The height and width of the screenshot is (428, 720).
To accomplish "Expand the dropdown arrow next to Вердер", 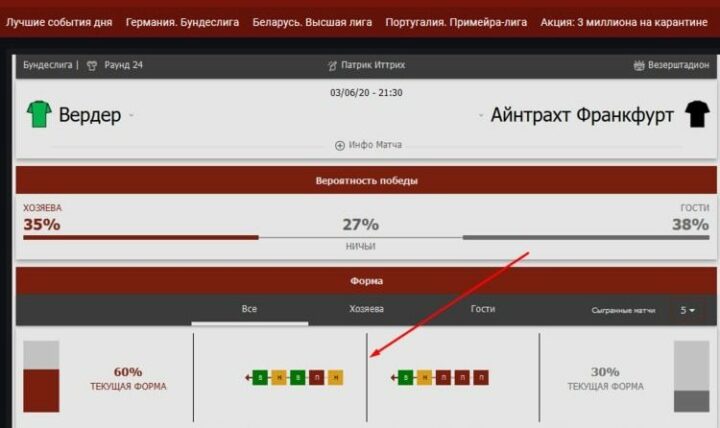I will coord(131,116).
